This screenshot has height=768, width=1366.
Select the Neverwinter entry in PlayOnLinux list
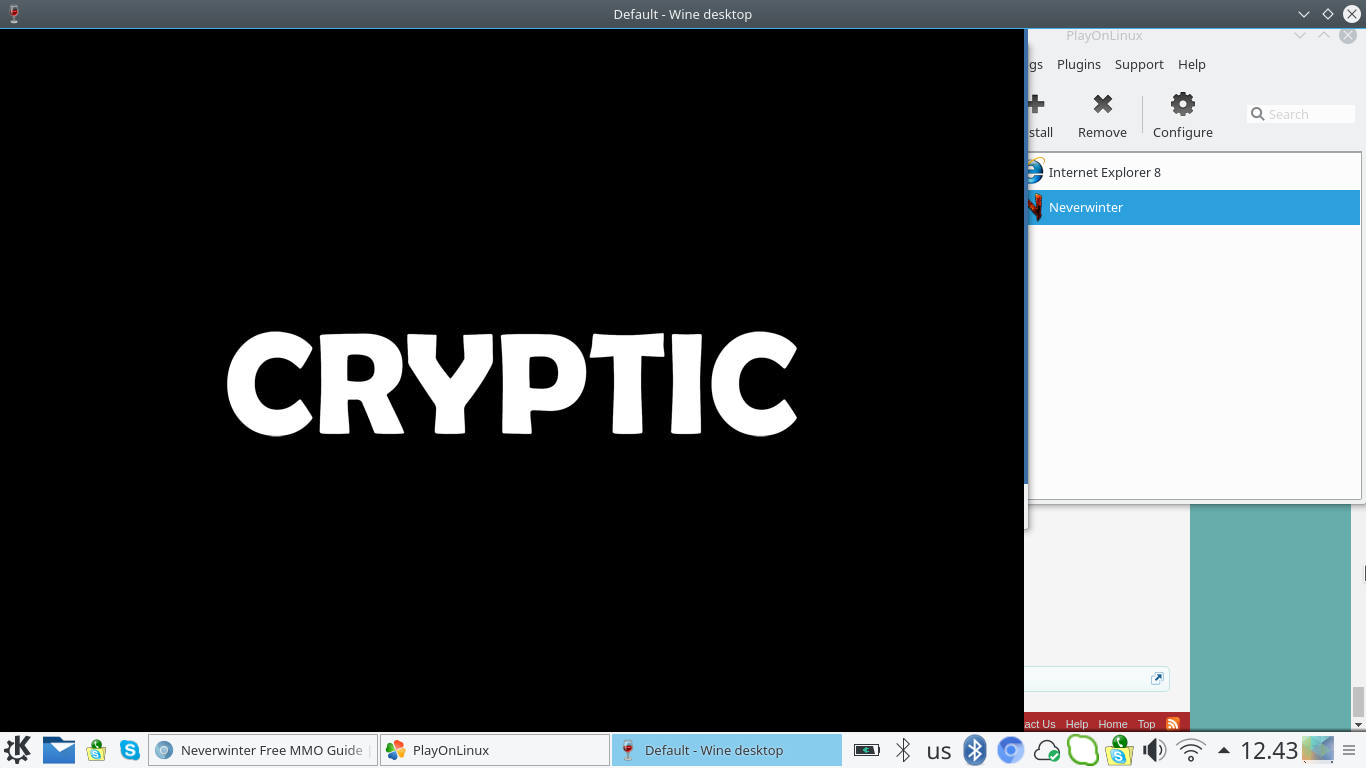coord(1194,207)
